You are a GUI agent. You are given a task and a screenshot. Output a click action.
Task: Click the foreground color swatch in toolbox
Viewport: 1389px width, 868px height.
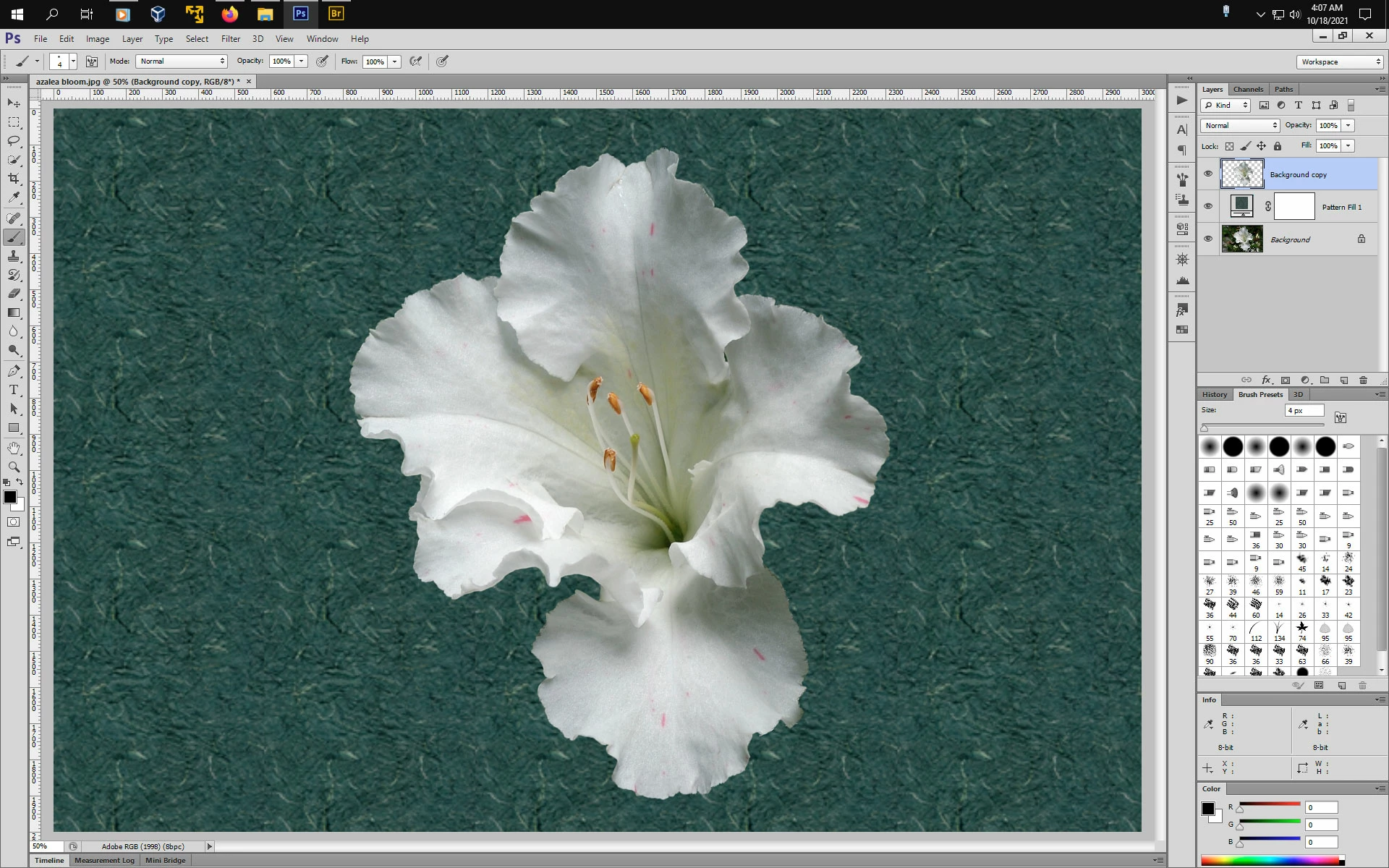point(10,497)
